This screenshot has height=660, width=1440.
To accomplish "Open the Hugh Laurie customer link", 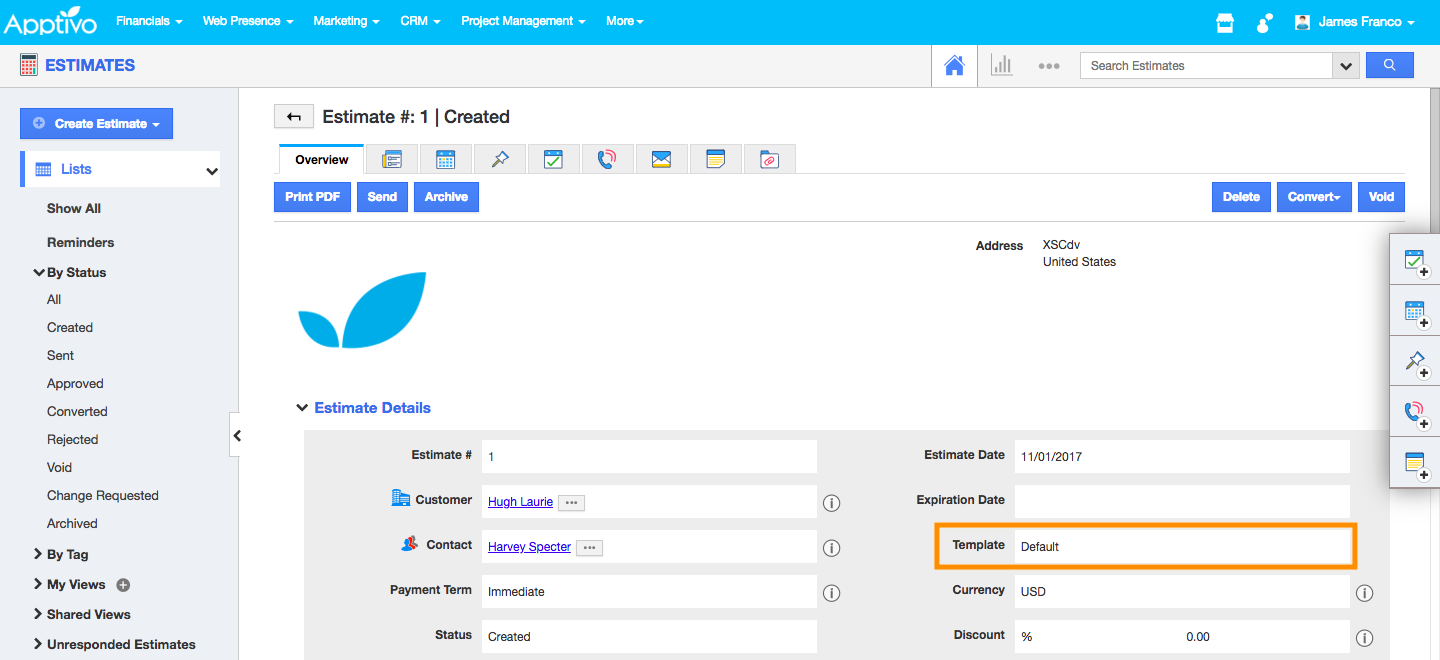I will tap(520, 502).
